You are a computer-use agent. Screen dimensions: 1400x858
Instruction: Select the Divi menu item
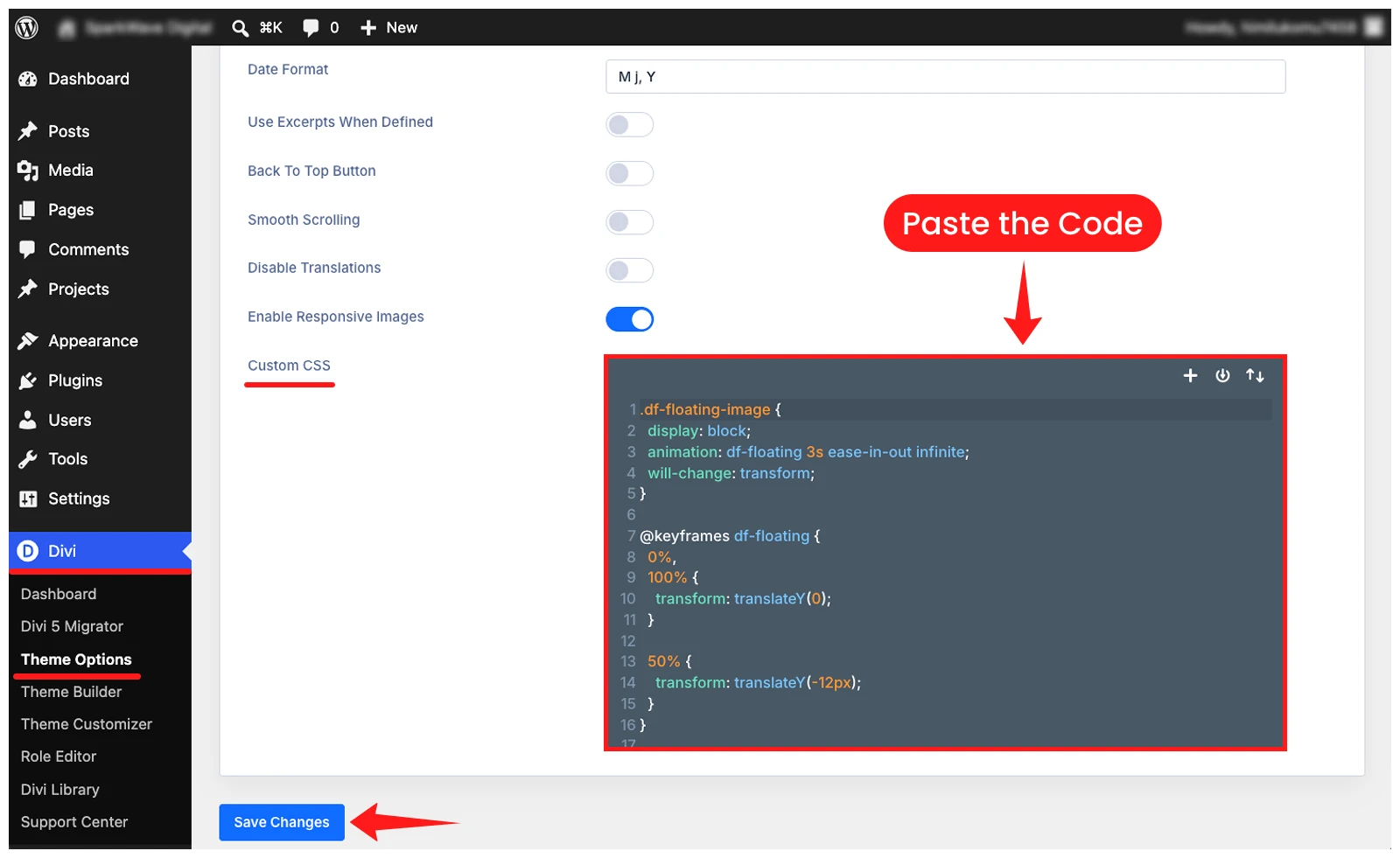coord(100,551)
